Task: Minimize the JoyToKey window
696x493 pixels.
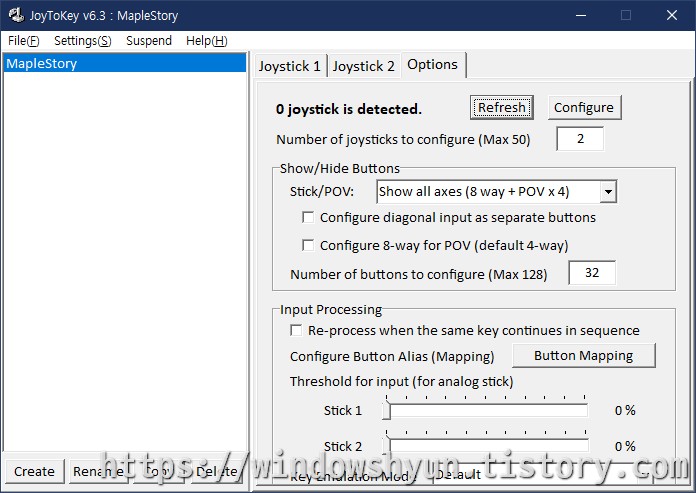Action: coord(581,16)
